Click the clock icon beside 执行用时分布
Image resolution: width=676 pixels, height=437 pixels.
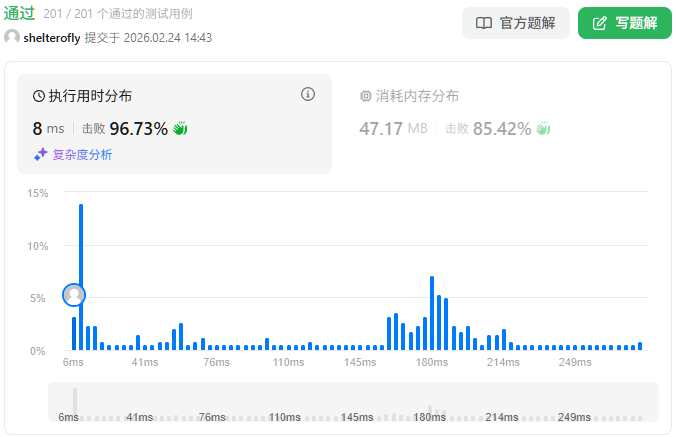39,97
